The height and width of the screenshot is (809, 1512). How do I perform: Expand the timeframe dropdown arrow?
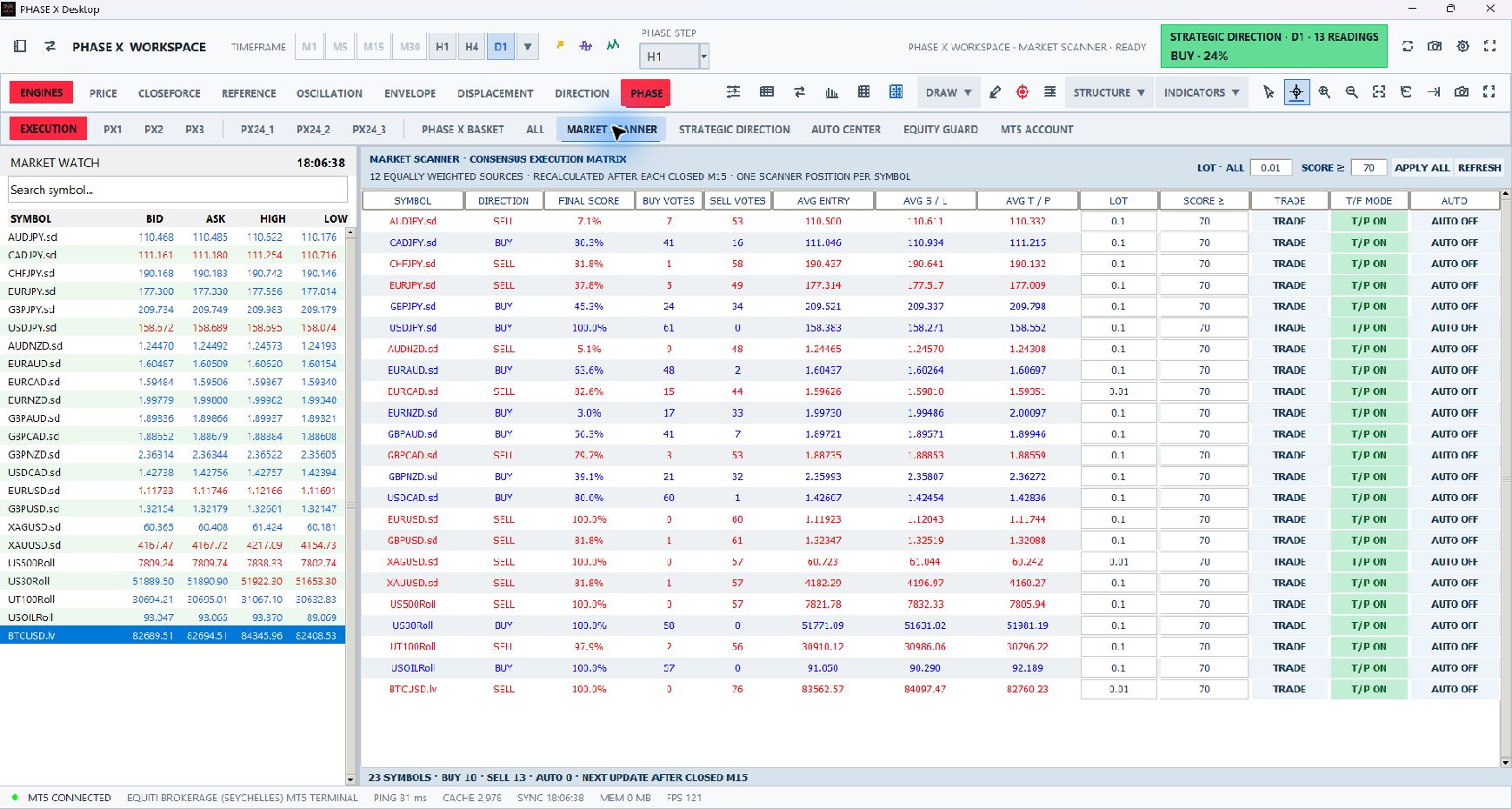click(528, 47)
